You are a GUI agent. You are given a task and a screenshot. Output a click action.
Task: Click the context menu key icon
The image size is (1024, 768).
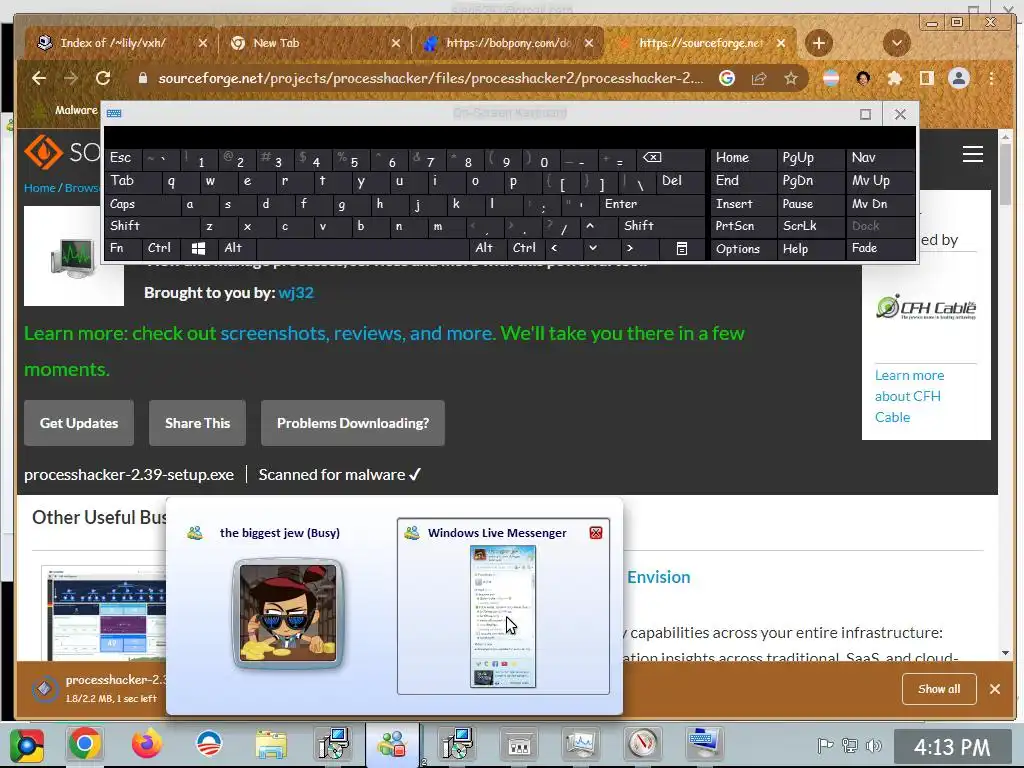pos(681,248)
